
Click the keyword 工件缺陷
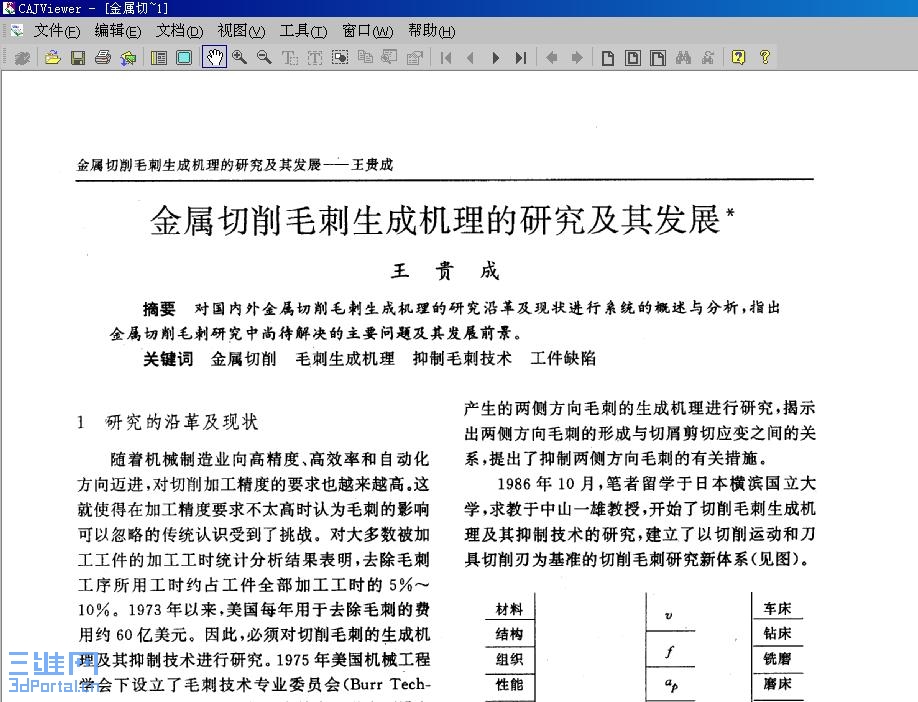(563, 358)
